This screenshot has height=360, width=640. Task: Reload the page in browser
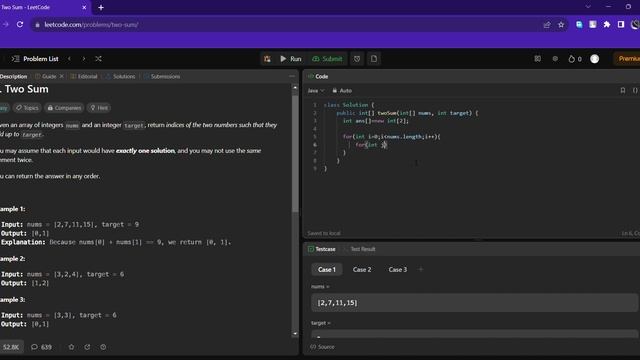(x=20, y=24)
